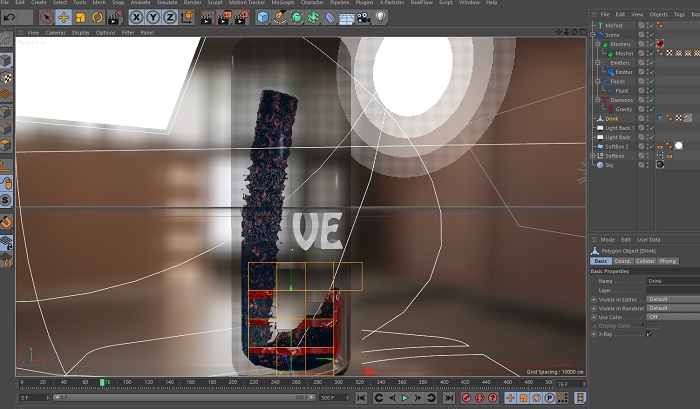Click the red Record Active Objects button
Viewport: 700px width, 409px height.
point(467,397)
